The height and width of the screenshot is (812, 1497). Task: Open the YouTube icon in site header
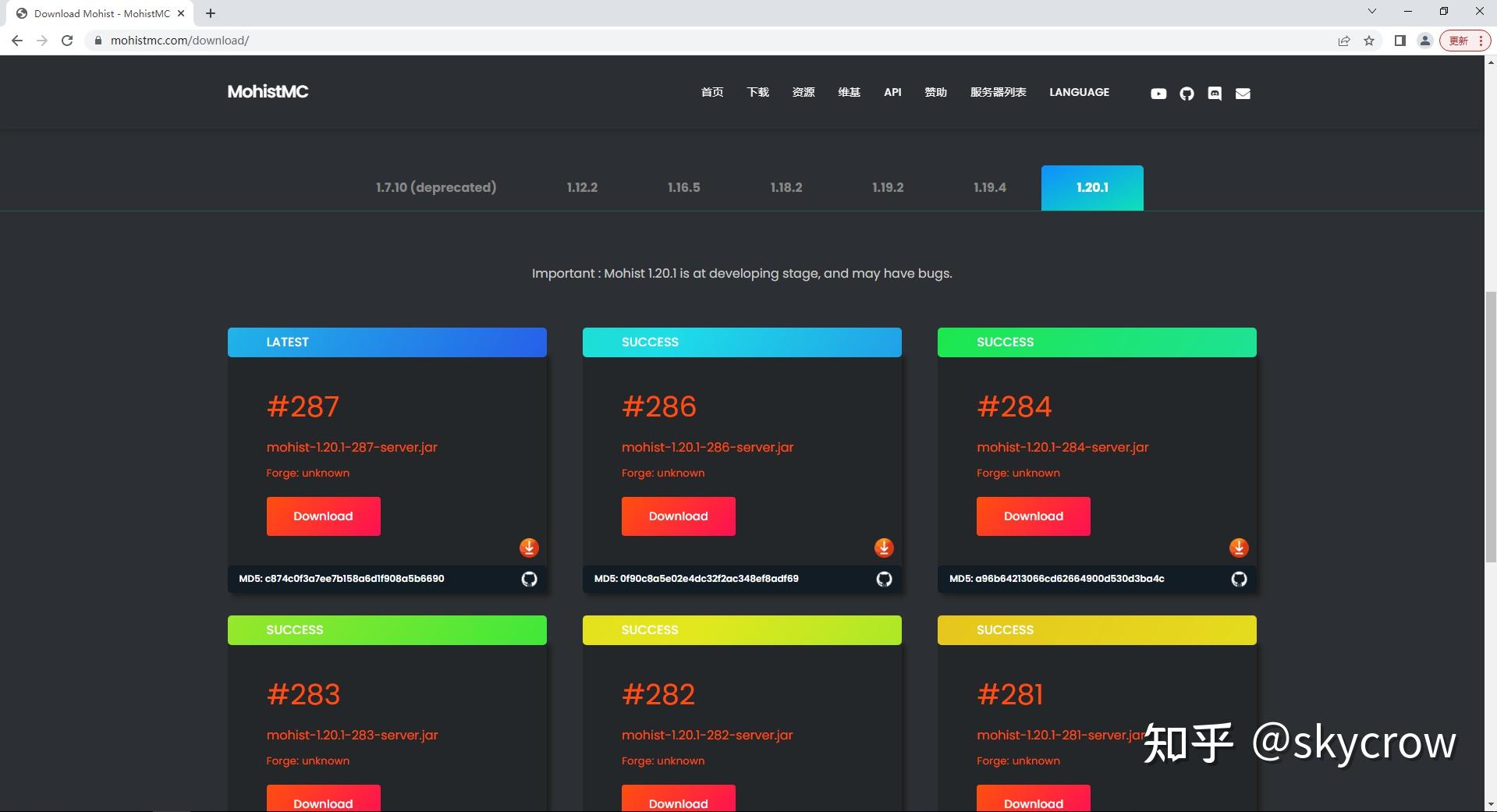(1158, 94)
